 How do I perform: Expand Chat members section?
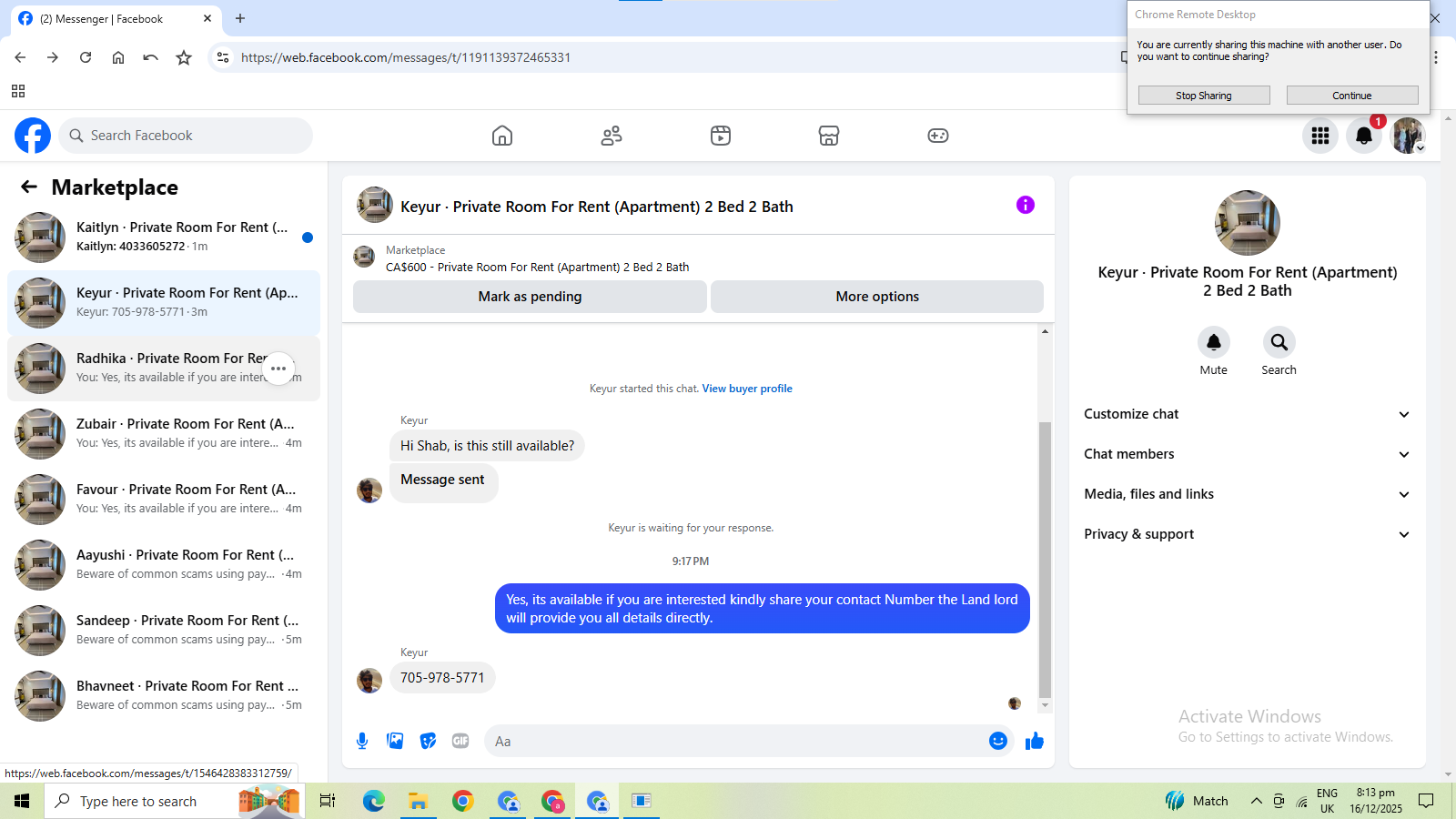pyautogui.click(x=1246, y=454)
